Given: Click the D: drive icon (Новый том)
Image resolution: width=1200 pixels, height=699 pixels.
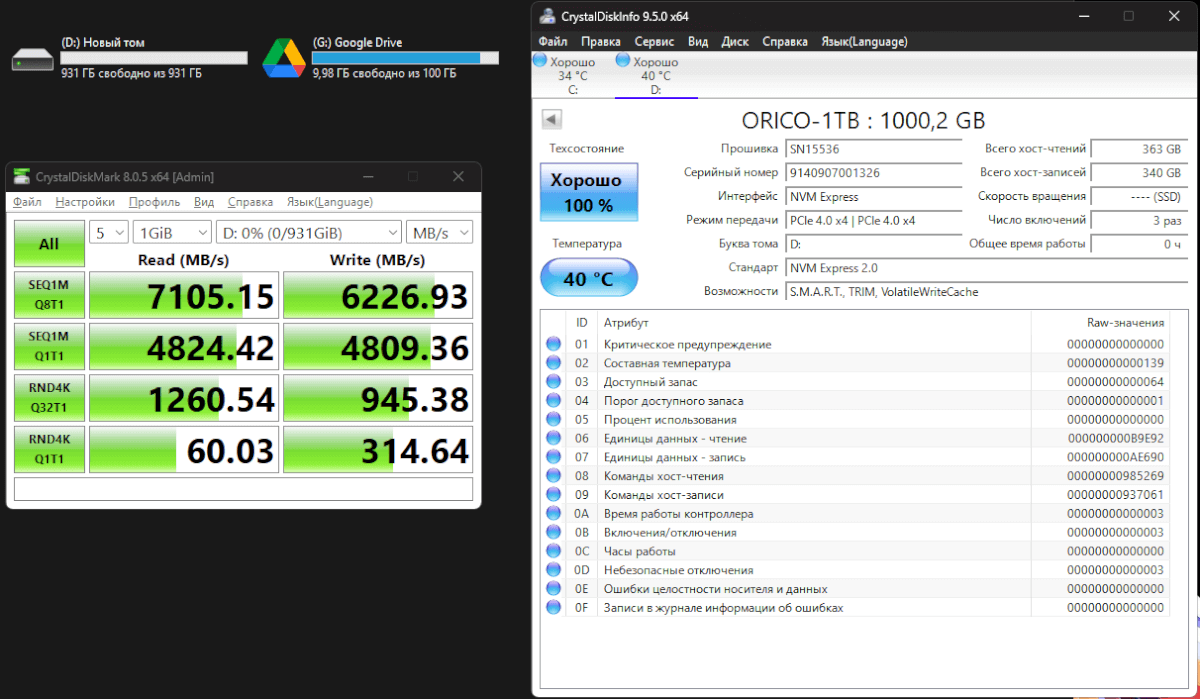Looking at the screenshot, I should (x=32, y=59).
